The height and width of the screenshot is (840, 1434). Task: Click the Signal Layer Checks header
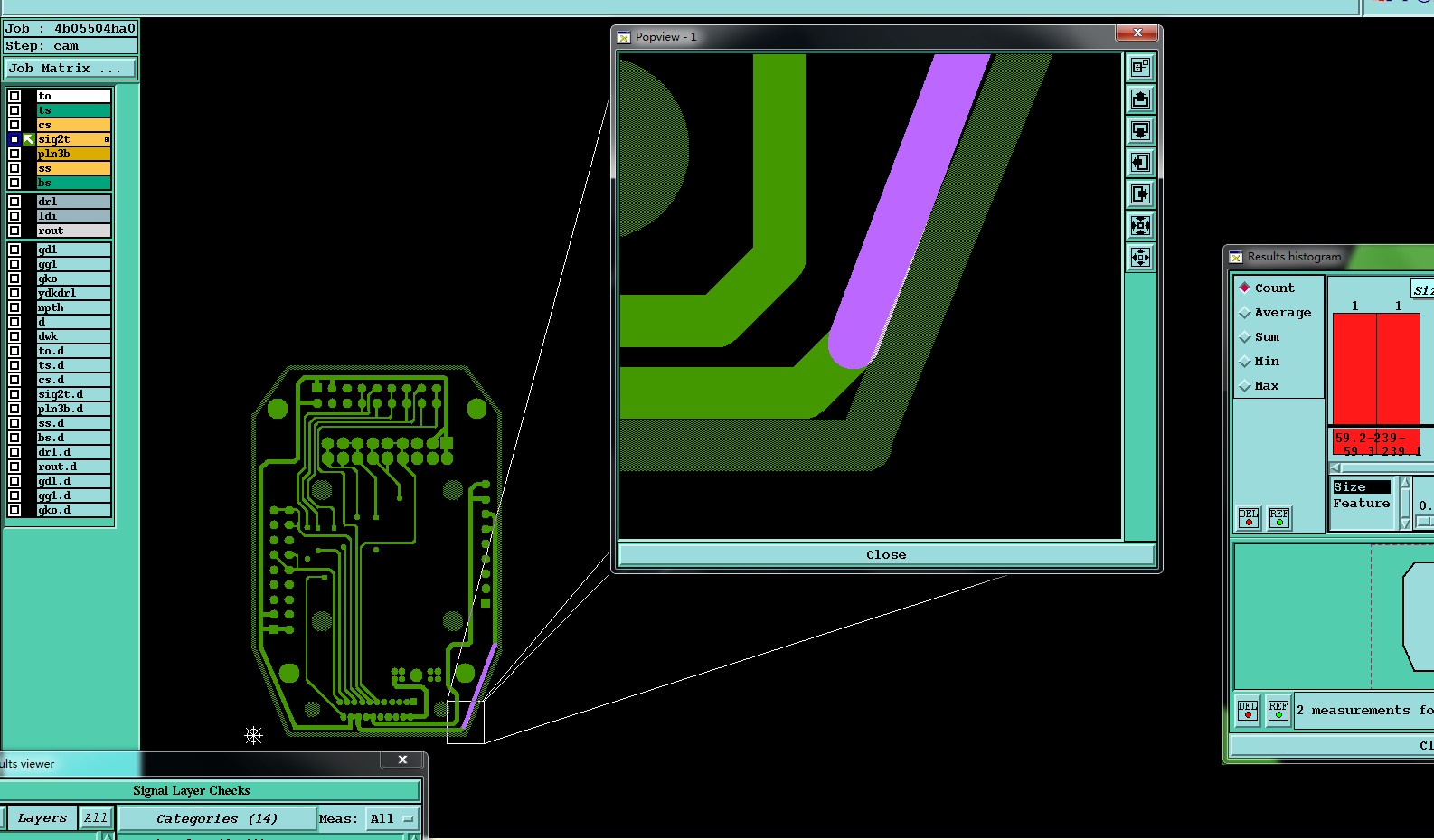[192, 790]
